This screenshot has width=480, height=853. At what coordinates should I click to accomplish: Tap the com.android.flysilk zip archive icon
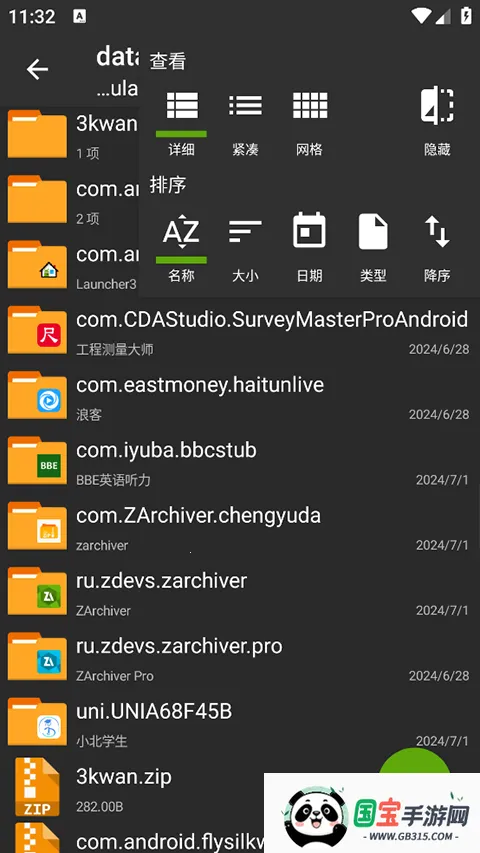[37, 838]
